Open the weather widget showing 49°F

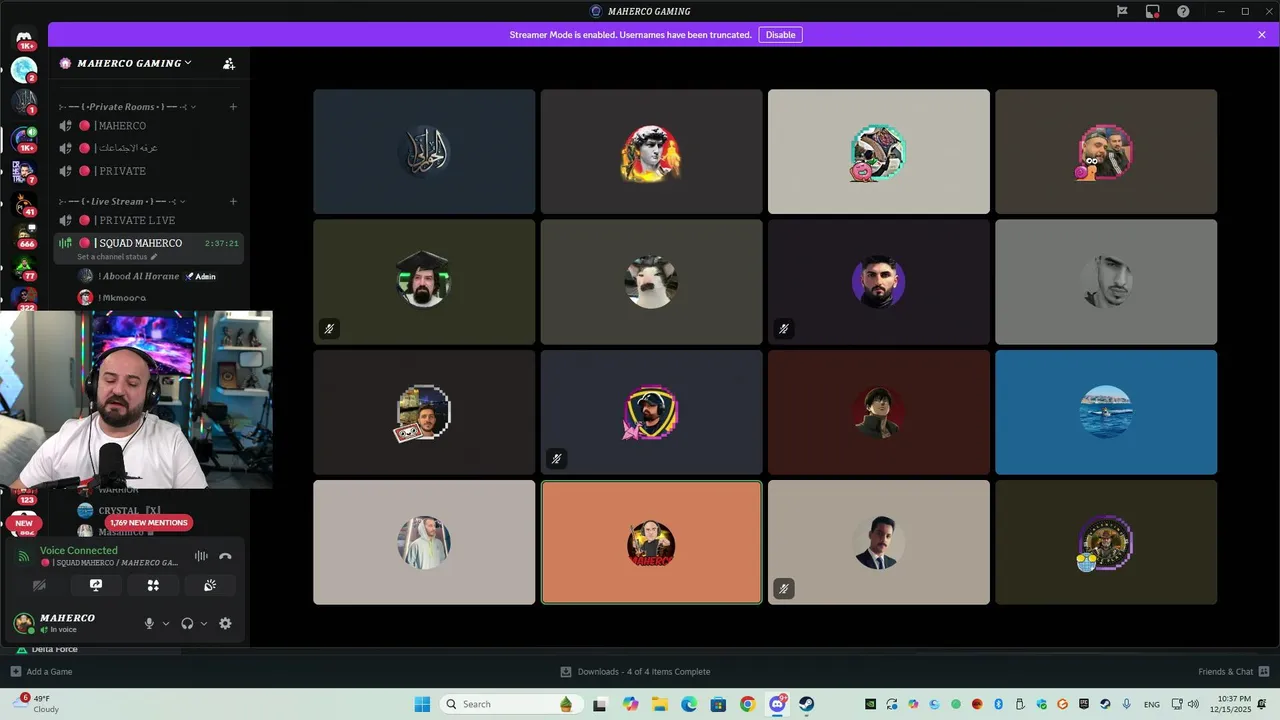(x=36, y=704)
